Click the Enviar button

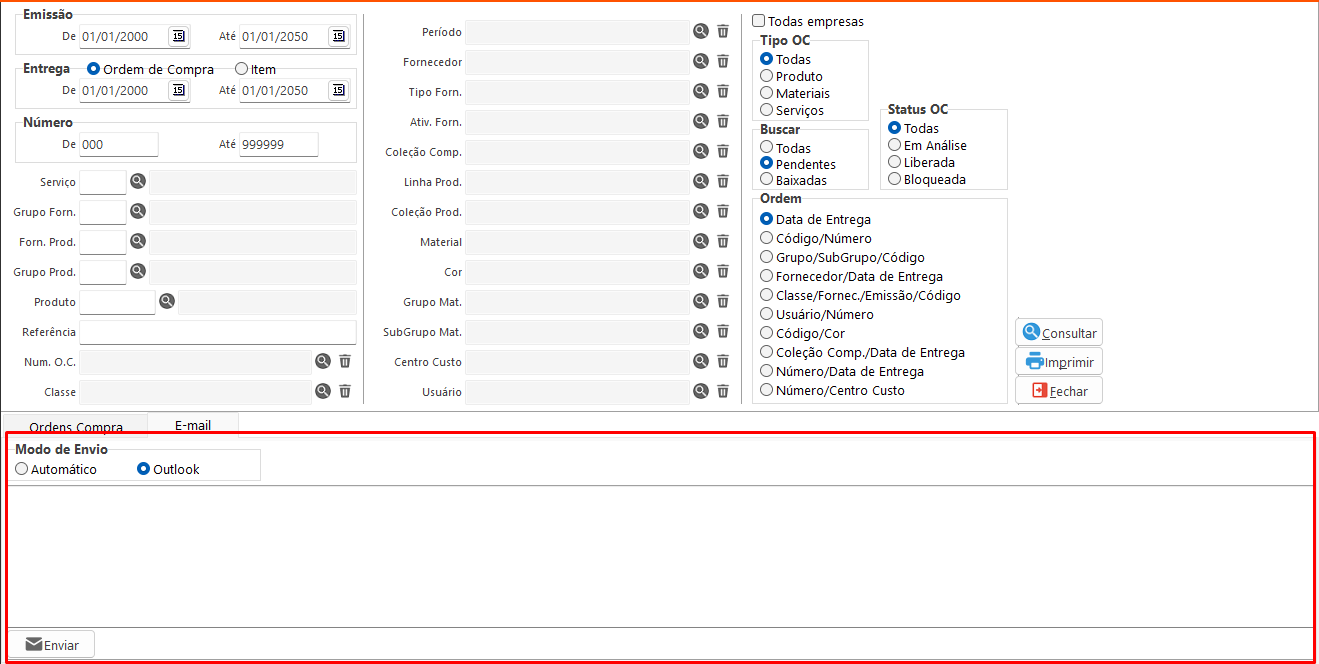click(x=52, y=645)
